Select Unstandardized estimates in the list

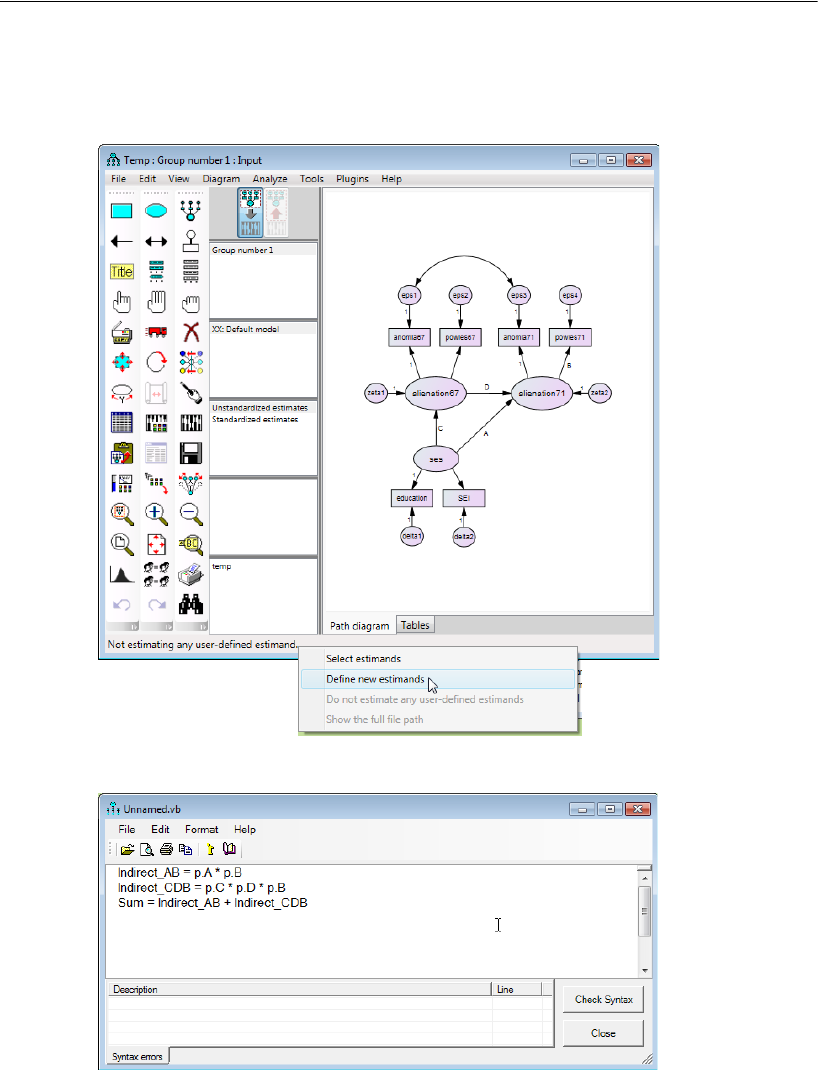(263, 408)
